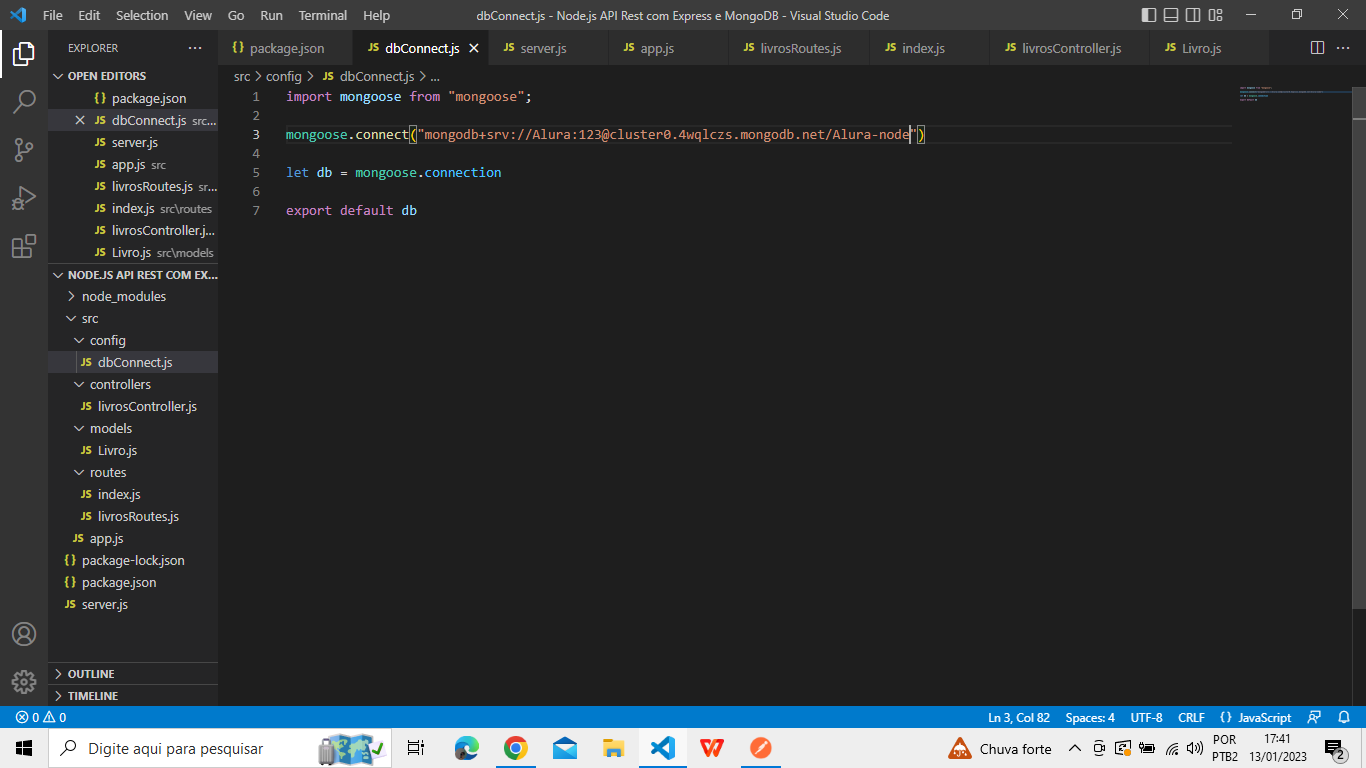1366x768 pixels.
Task: Close dbConnect.js in Open Editors list
Action: click(80, 120)
